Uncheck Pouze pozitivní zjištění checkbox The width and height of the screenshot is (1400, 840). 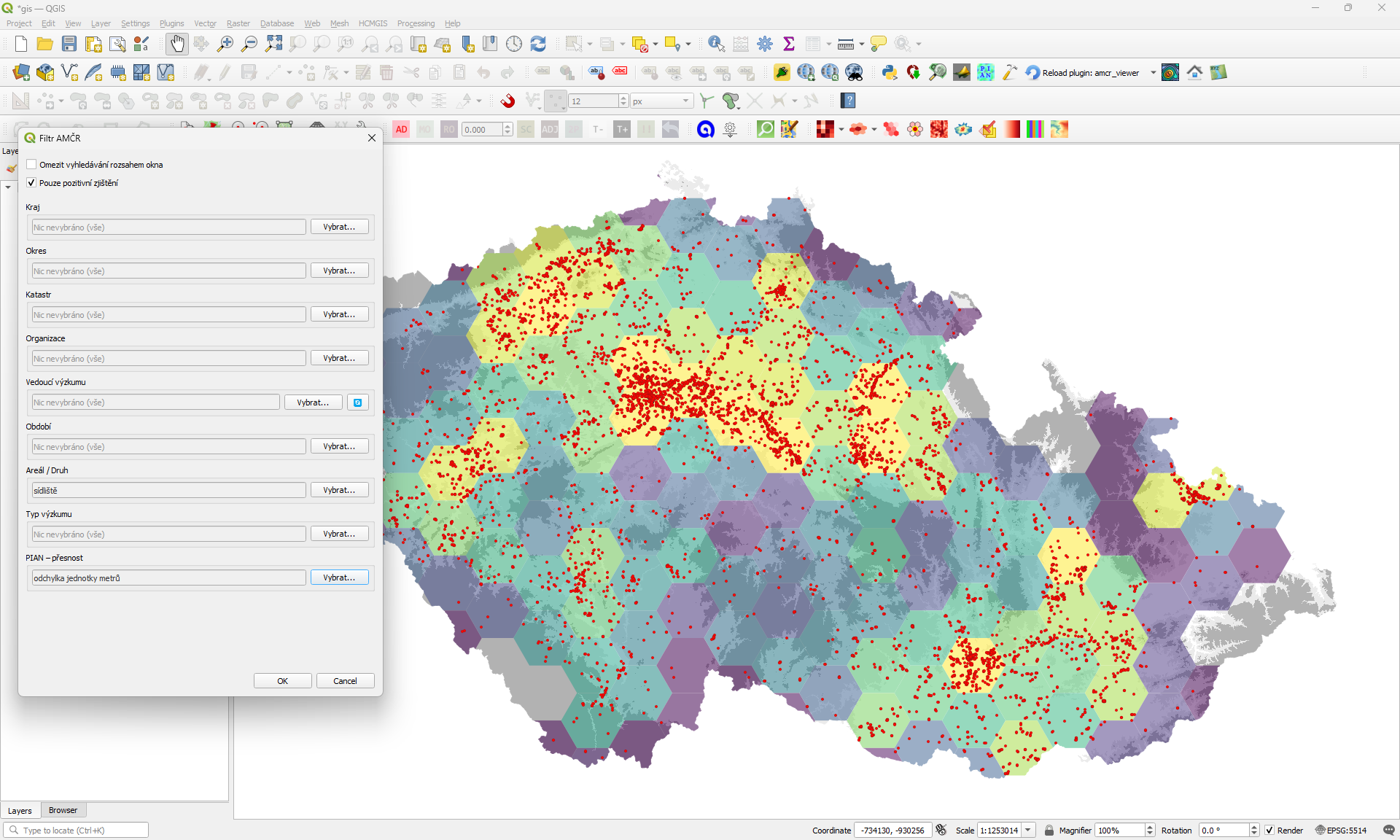[x=31, y=183]
